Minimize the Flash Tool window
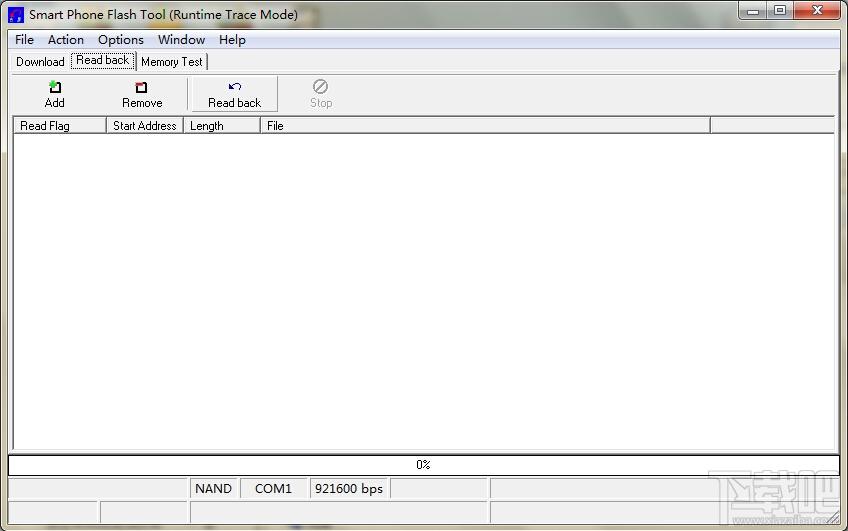The width and height of the screenshot is (848, 531). pyautogui.click(x=752, y=10)
